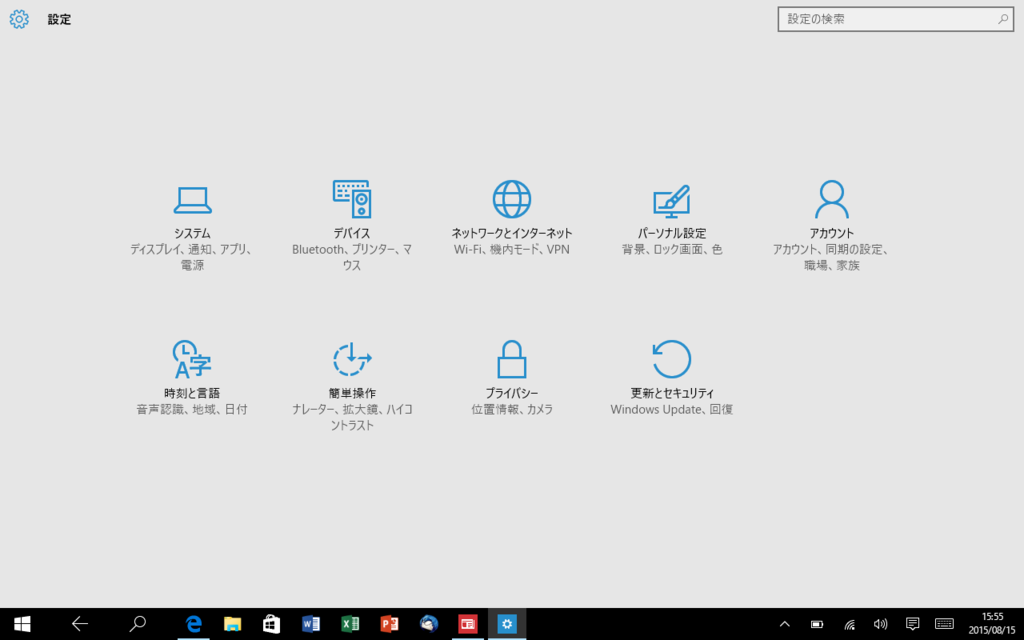Expand hidden system tray icons
The image size is (1024, 640).
click(x=785, y=624)
